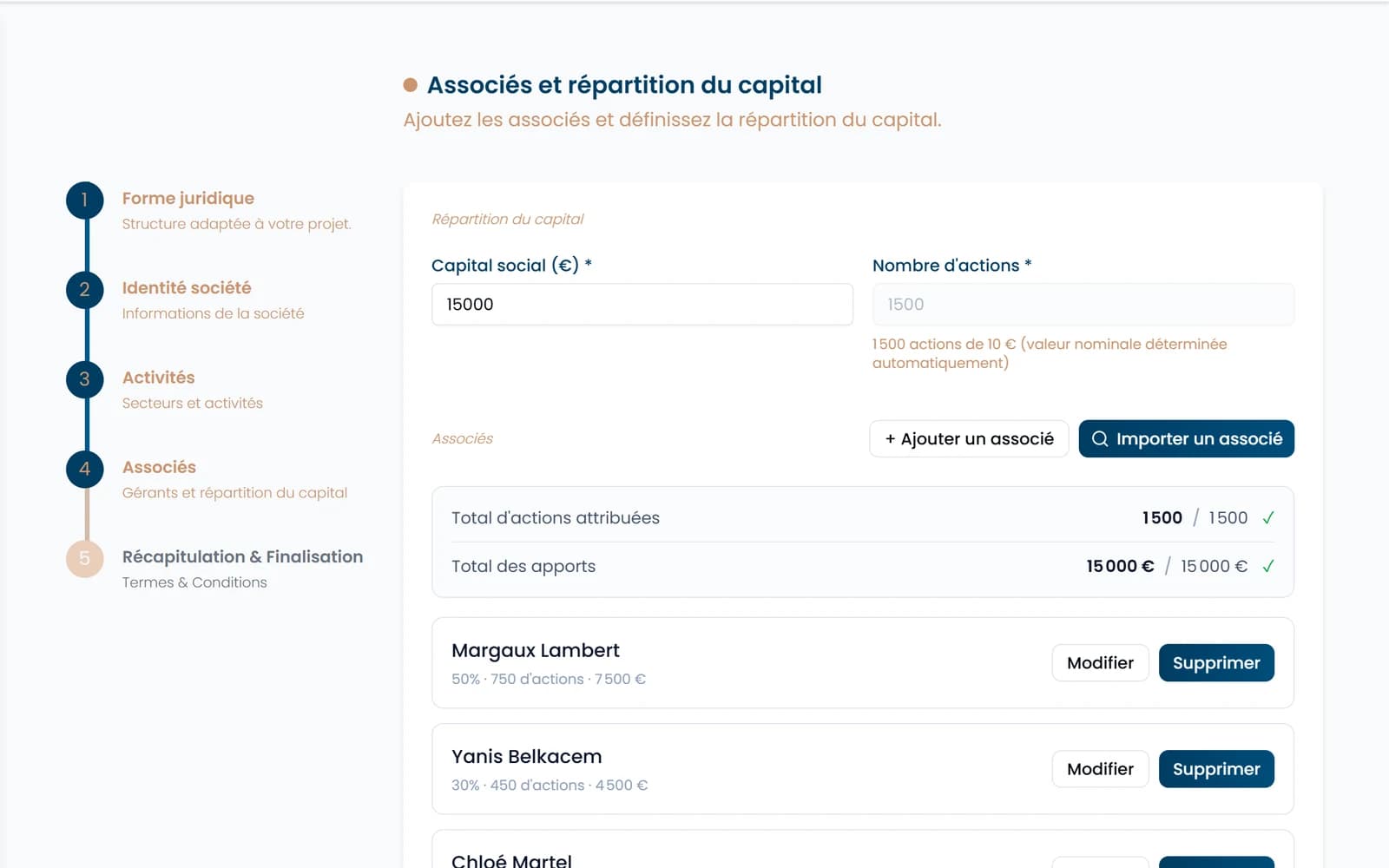Click the page heading 'Associés et répartition du capital'
This screenshot has width=1389, height=868.
pos(624,85)
